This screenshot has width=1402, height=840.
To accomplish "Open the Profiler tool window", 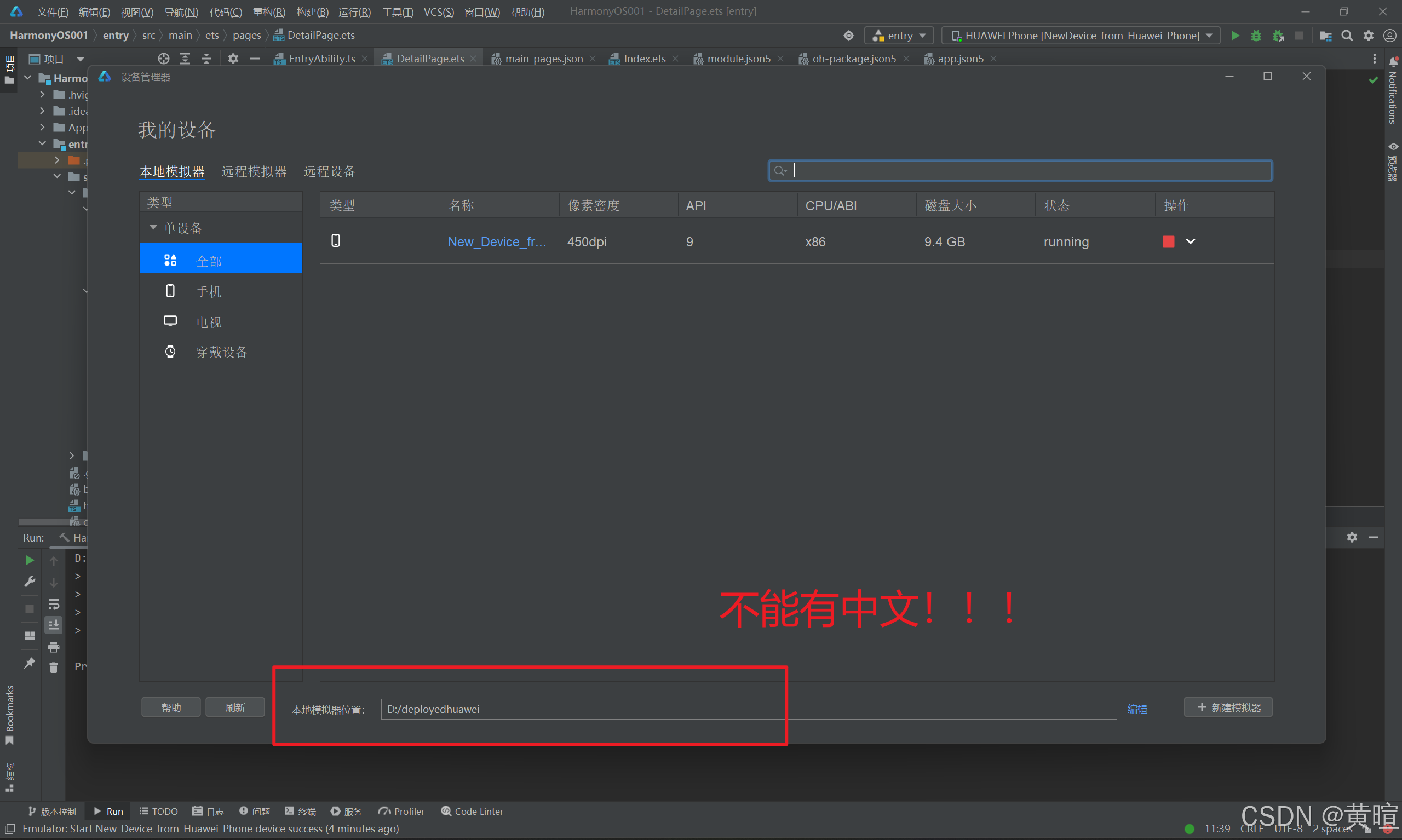I will click(x=401, y=811).
